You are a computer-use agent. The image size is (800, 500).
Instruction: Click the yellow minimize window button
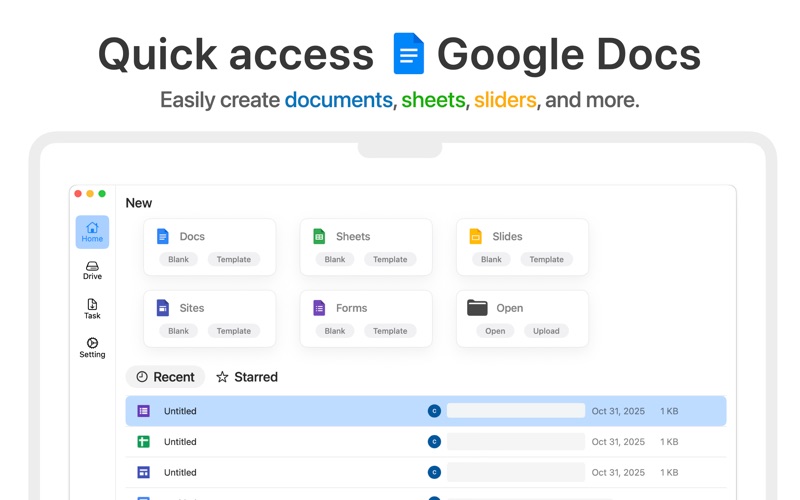pos(90,193)
